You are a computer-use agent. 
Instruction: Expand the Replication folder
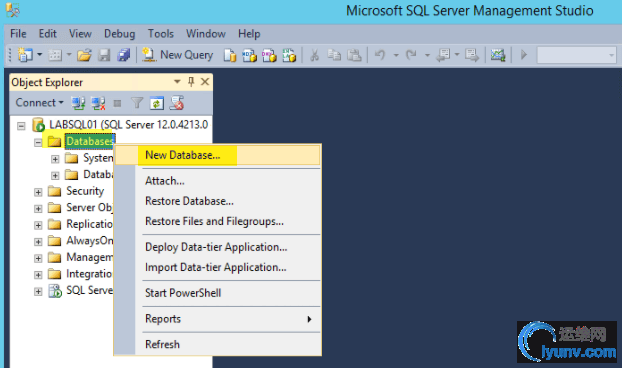coord(38,225)
